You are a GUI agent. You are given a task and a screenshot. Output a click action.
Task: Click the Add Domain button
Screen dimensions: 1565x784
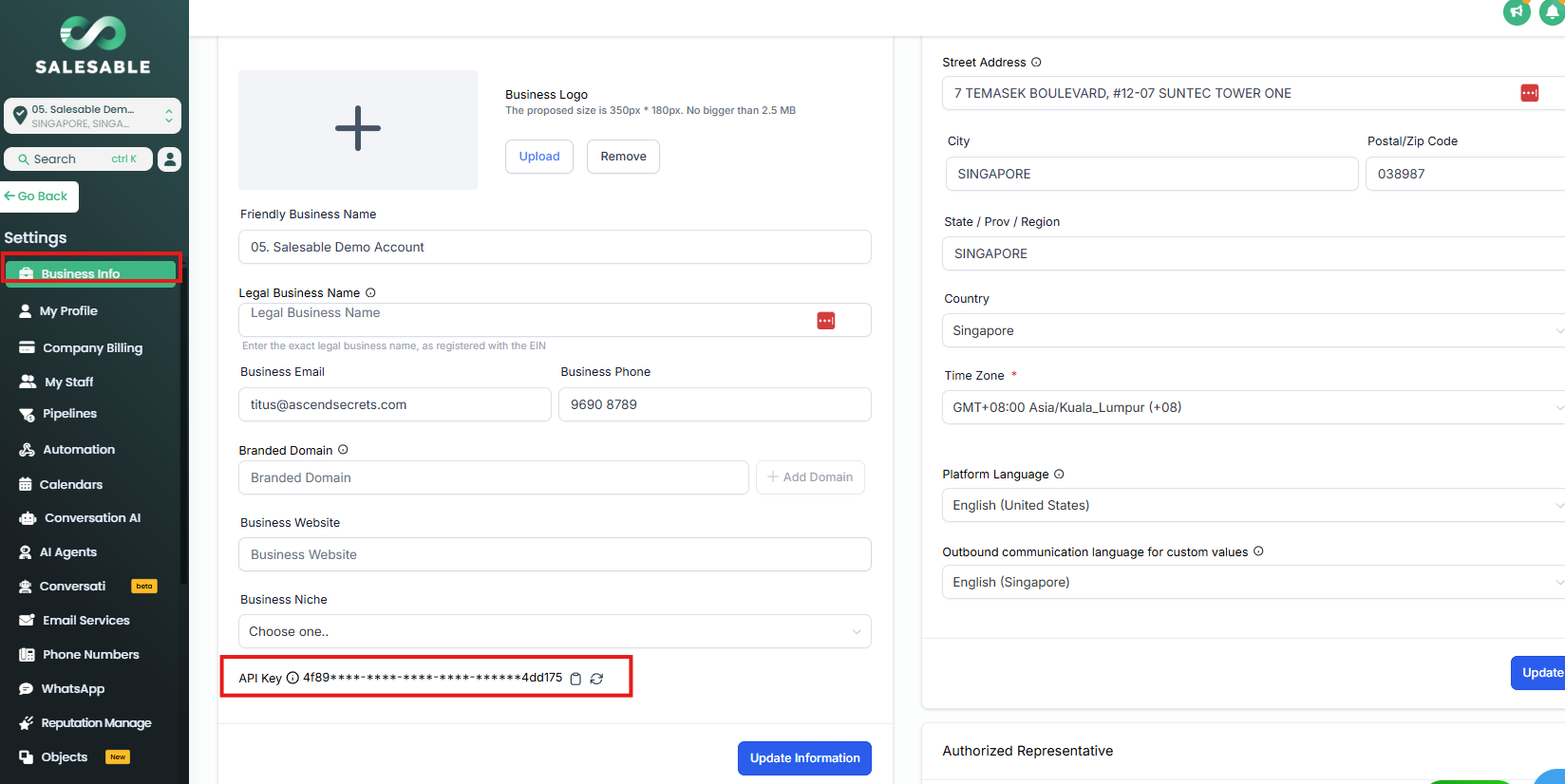tap(810, 477)
